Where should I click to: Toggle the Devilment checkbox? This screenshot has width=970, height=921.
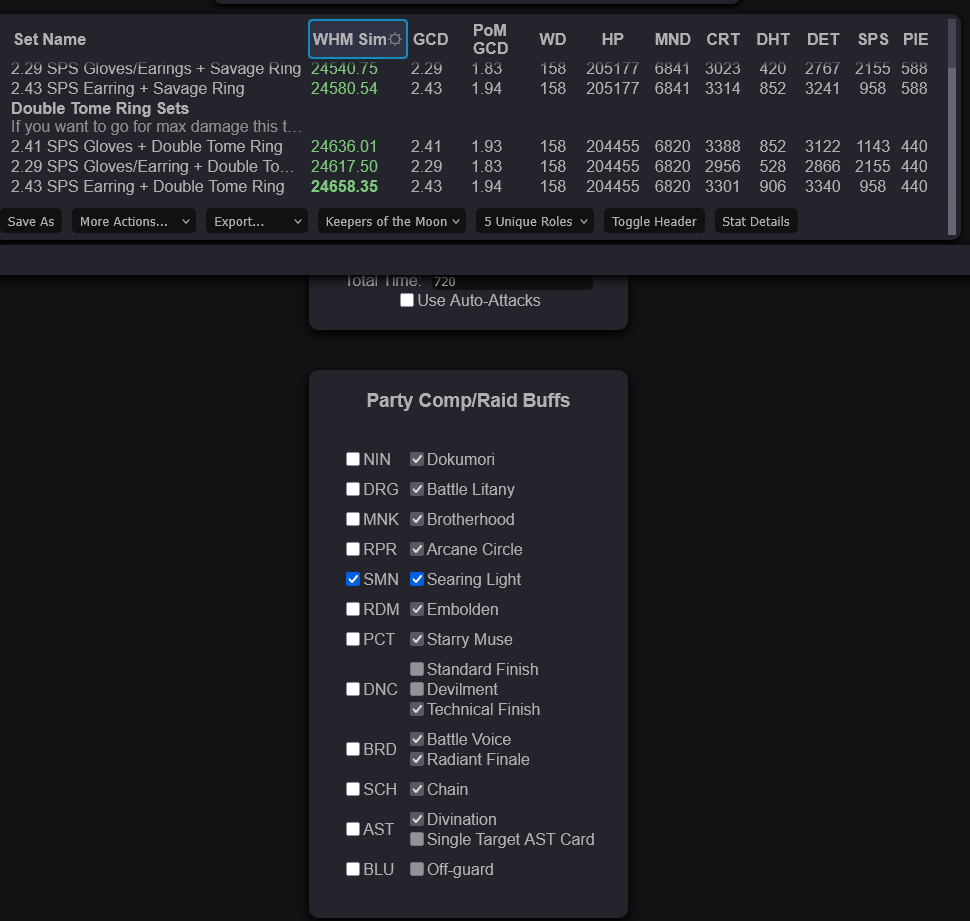[417, 689]
